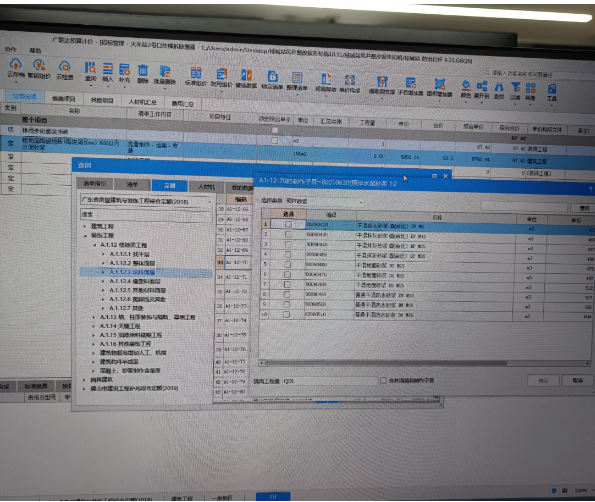Expand the A.1.12.1 找平层 node
The height and width of the screenshot is (502, 595).
click(x=103, y=254)
